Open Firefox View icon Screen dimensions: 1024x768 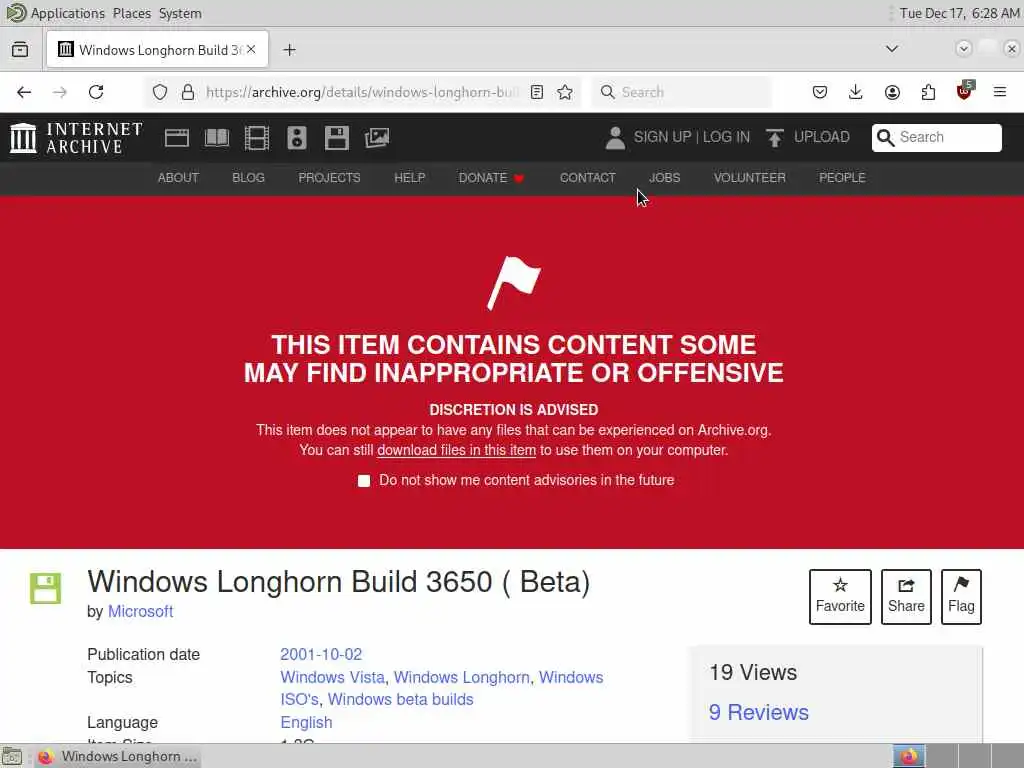click(x=20, y=50)
